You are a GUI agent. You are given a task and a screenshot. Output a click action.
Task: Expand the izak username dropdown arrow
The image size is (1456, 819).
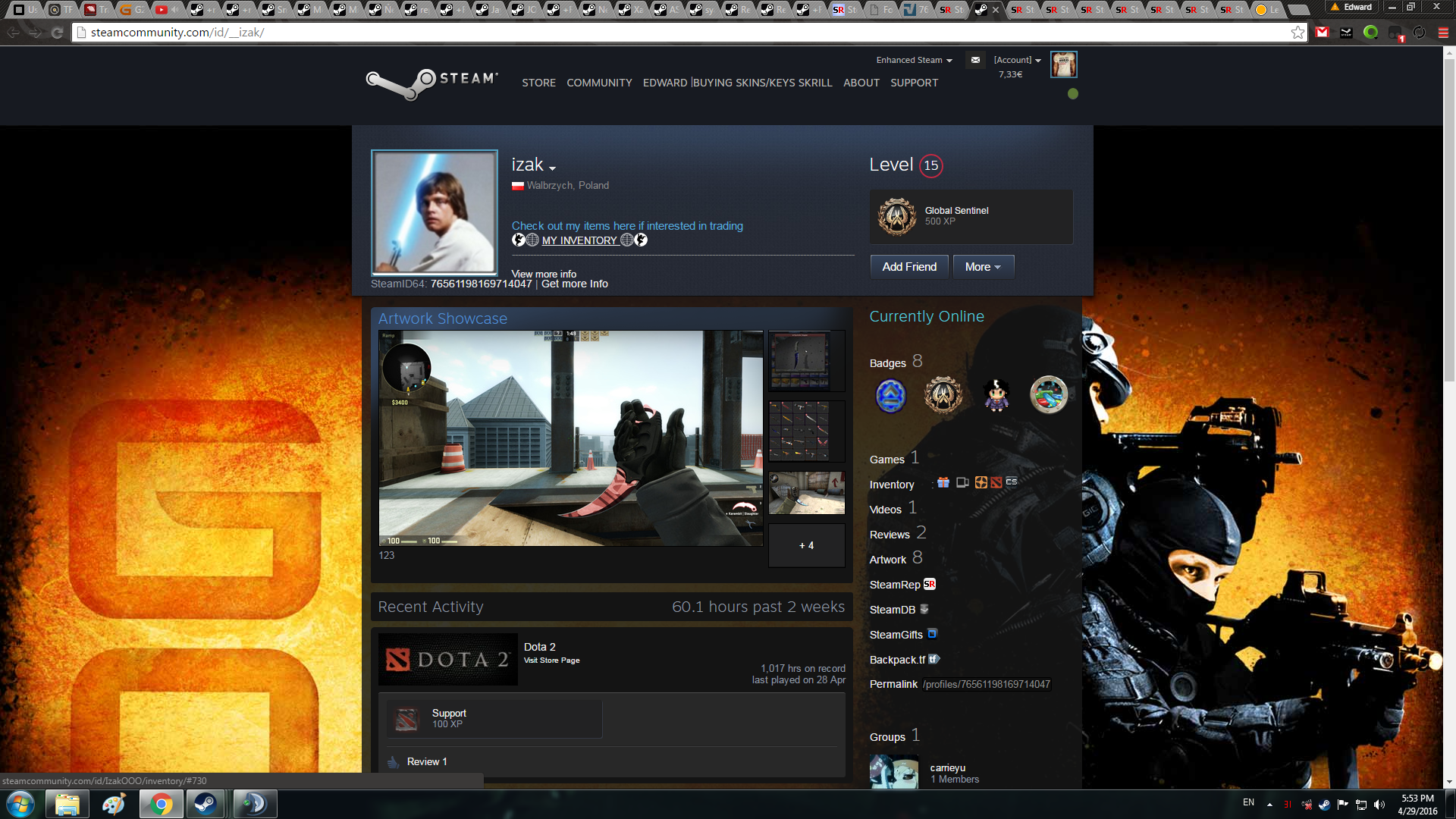click(x=553, y=168)
